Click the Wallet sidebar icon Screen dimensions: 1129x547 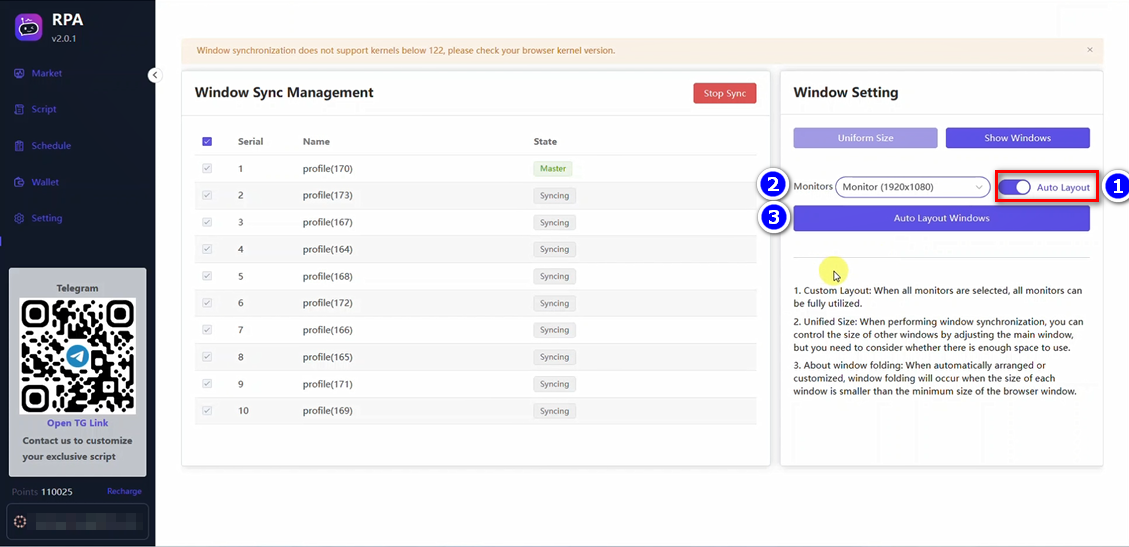pyautogui.click(x=20, y=182)
